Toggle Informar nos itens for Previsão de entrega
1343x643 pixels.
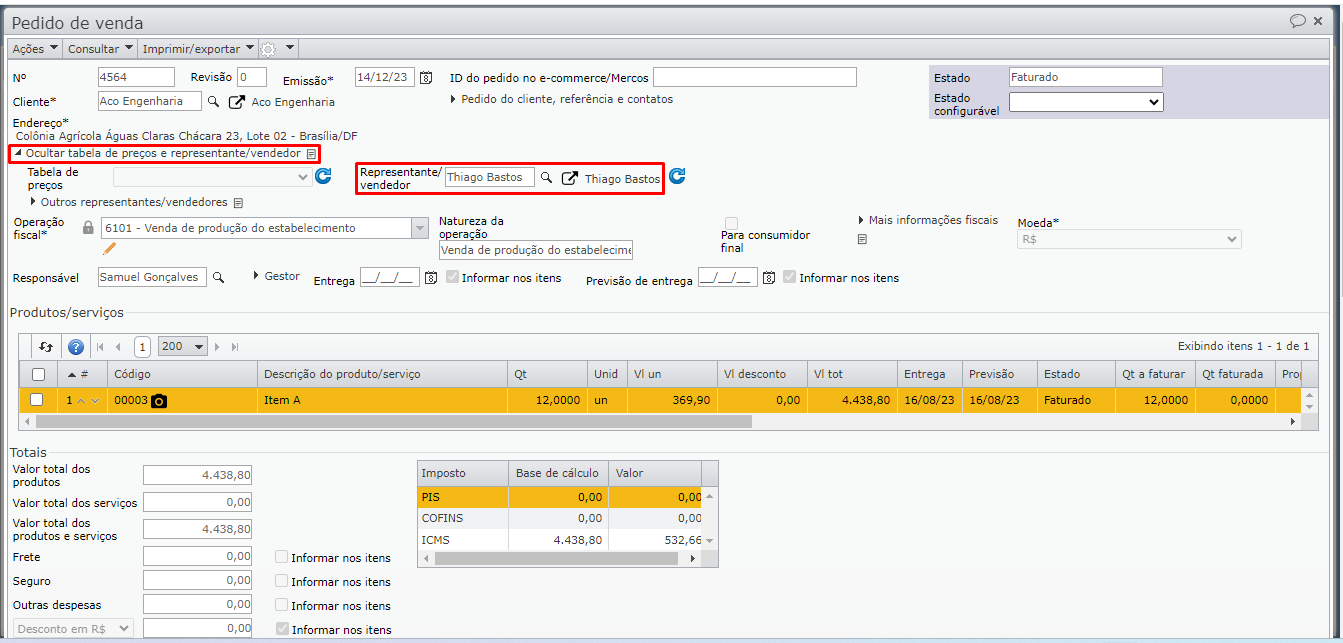click(x=790, y=277)
